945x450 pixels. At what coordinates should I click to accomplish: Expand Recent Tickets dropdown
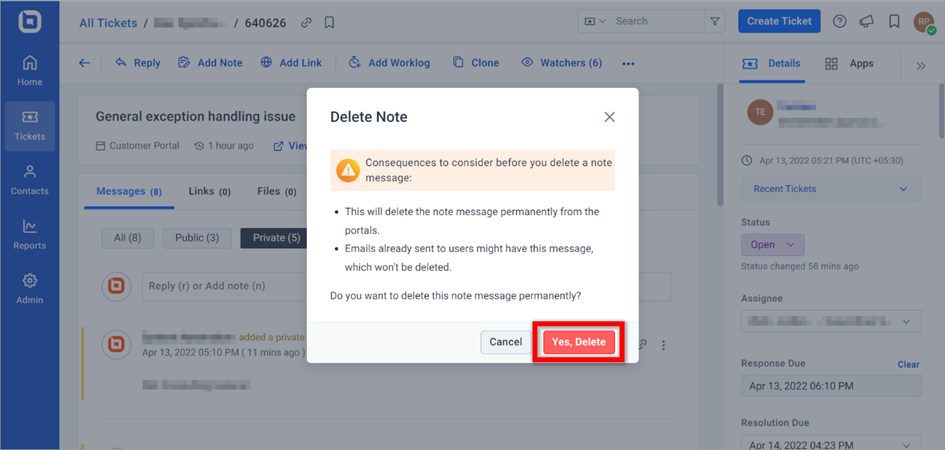tap(831, 189)
